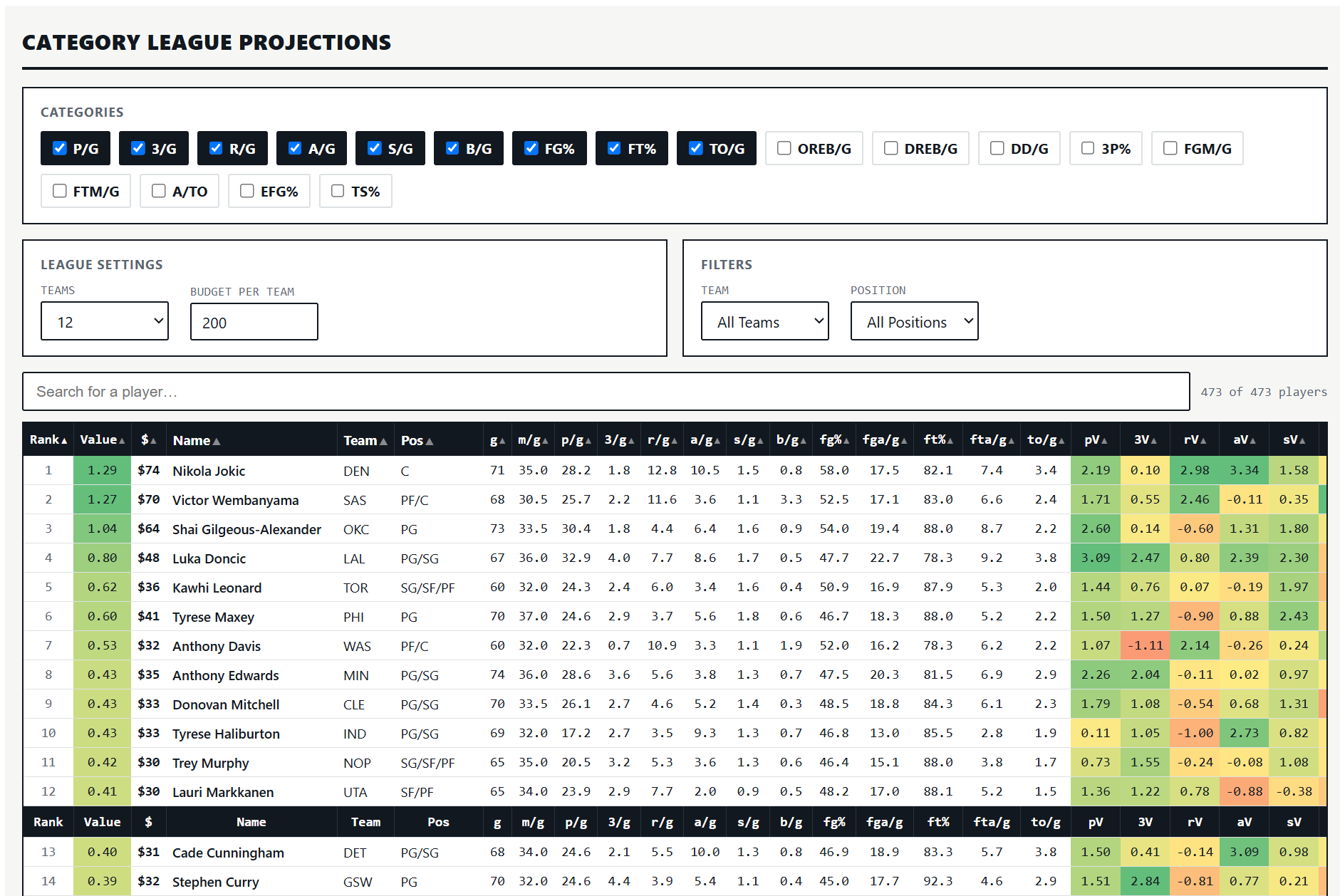
Task: Sort by aV column header
Action: (1245, 440)
